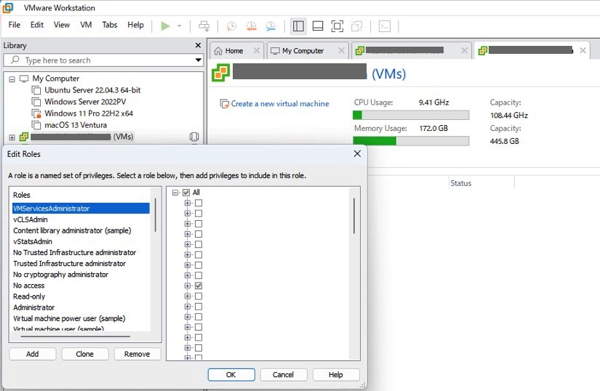Screen dimensions: 600x391
Task: Click the Add role button
Action: tap(33, 354)
